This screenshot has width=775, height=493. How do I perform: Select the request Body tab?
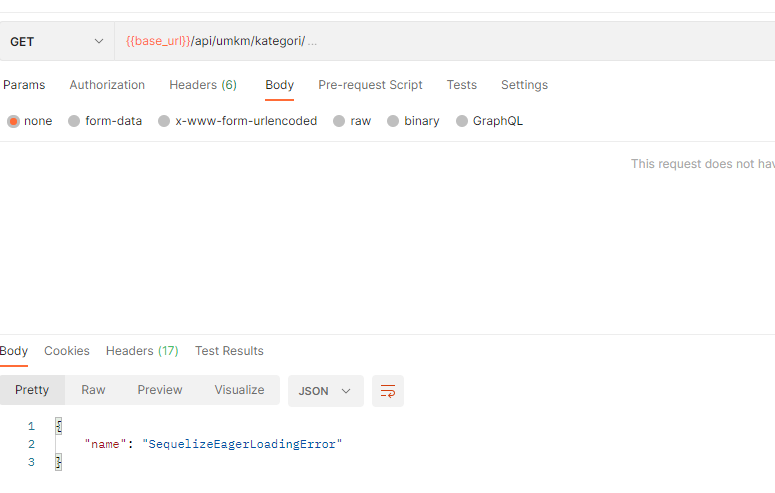(x=279, y=85)
